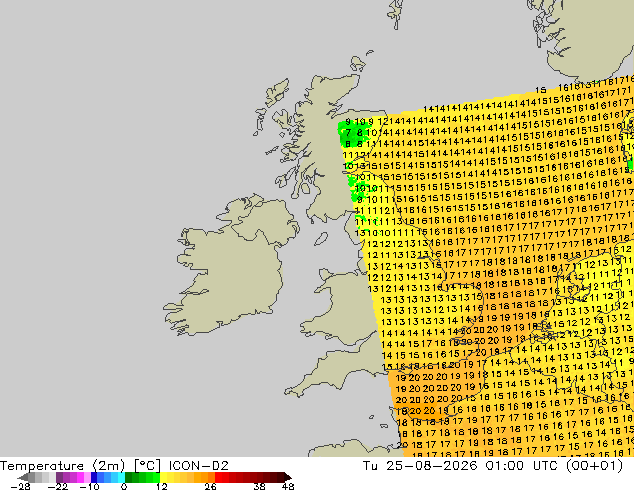Viewport: 634px width, 490px height.
Task: Click the '-22' legend value
Action: (x=57, y=486)
